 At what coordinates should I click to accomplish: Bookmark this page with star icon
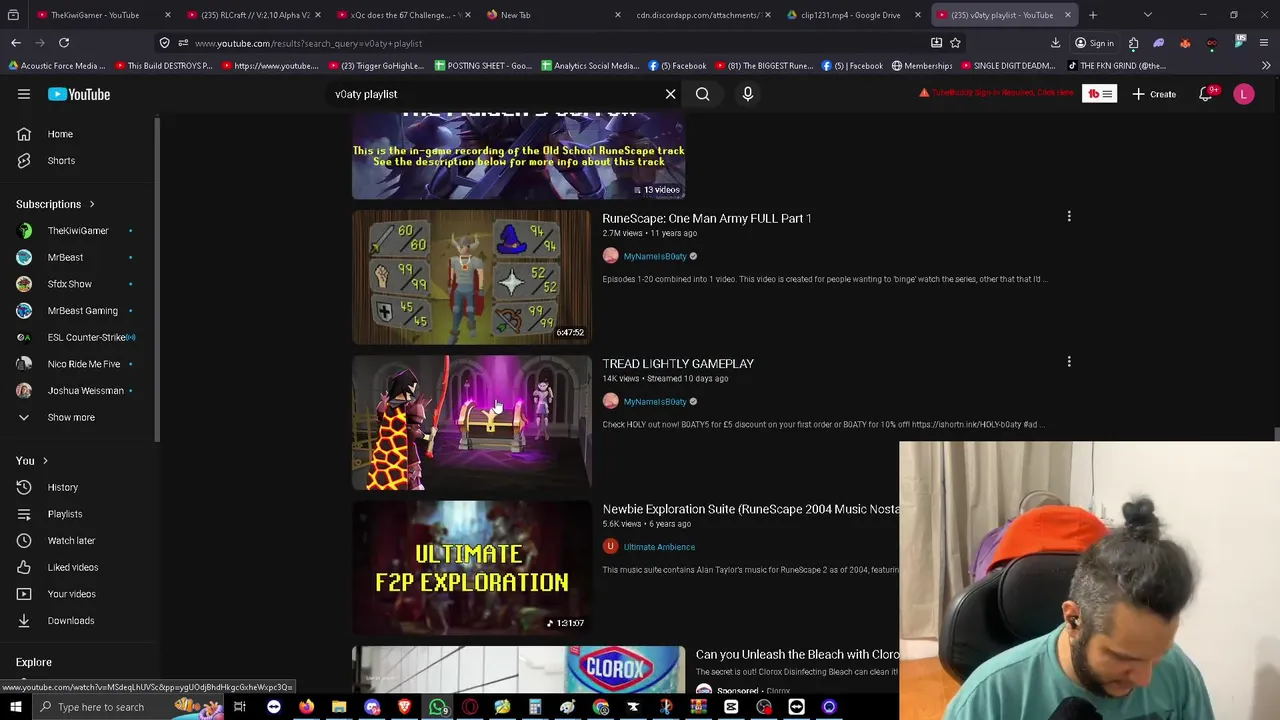click(x=955, y=43)
